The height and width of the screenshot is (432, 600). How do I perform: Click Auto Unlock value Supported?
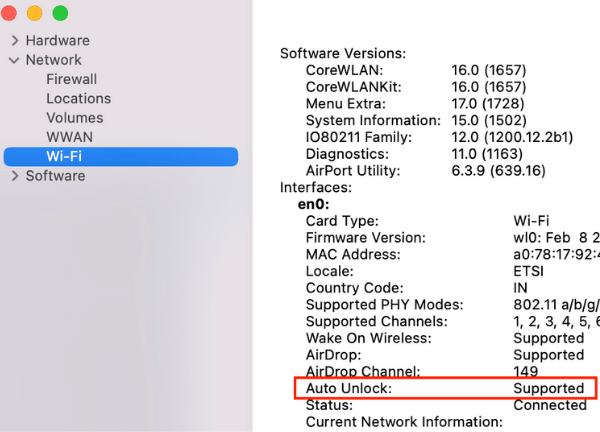[x=548, y=388]
